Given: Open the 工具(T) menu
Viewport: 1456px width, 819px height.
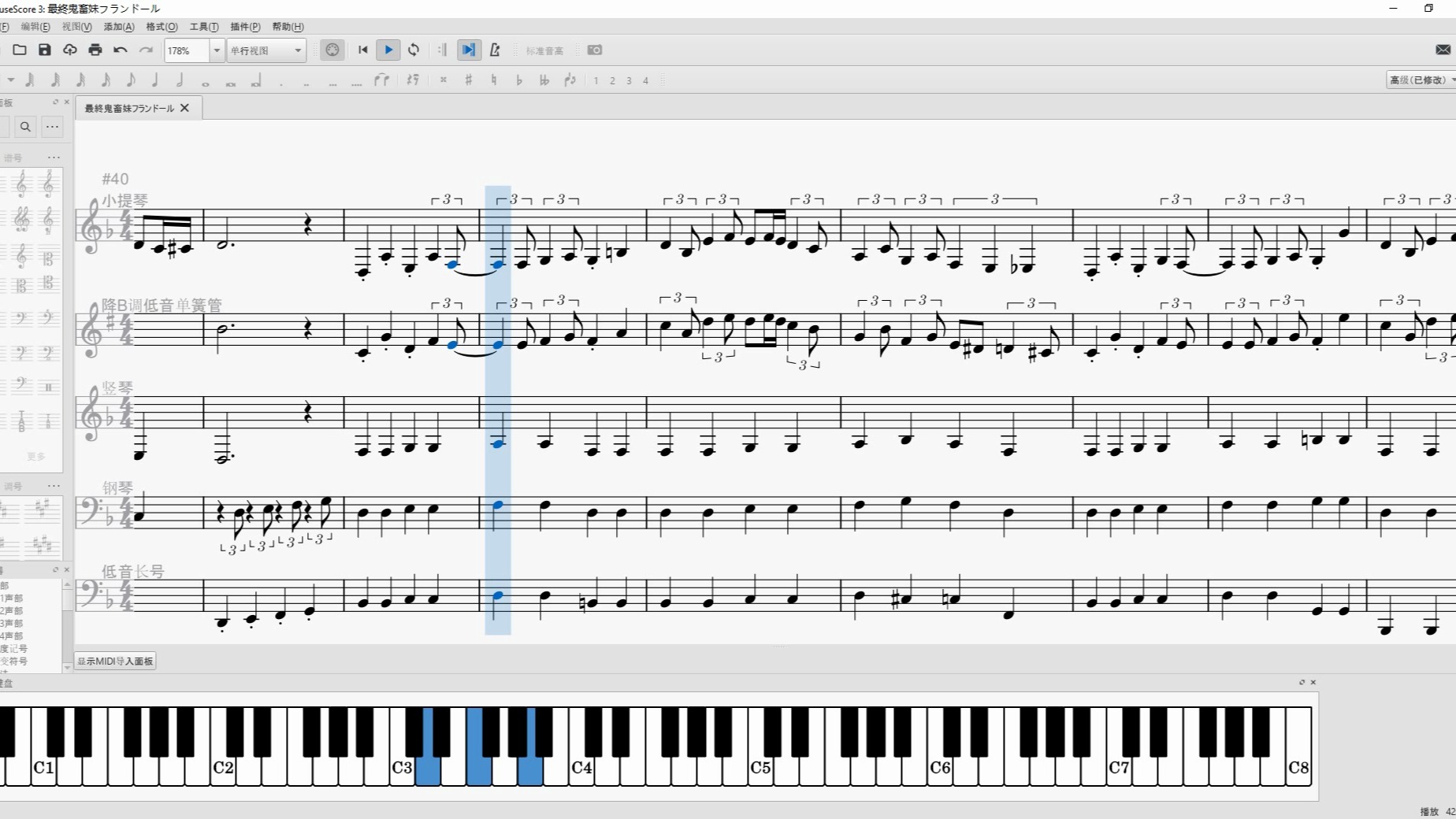Looking at the screenshot, I should tap(204, 27).
